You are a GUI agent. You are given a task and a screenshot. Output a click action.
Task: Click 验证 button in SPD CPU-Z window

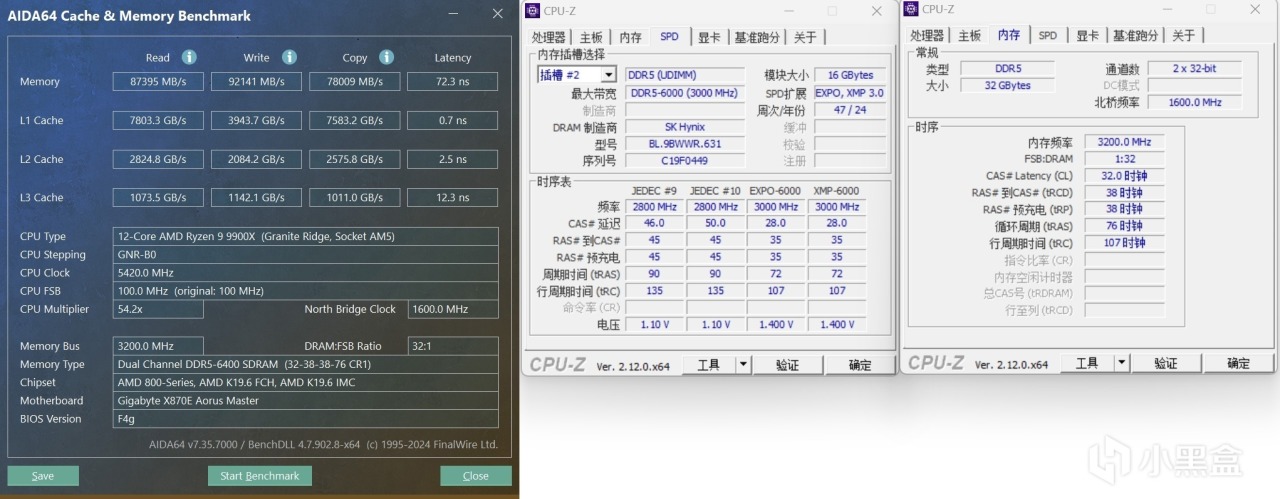[788, 365]
